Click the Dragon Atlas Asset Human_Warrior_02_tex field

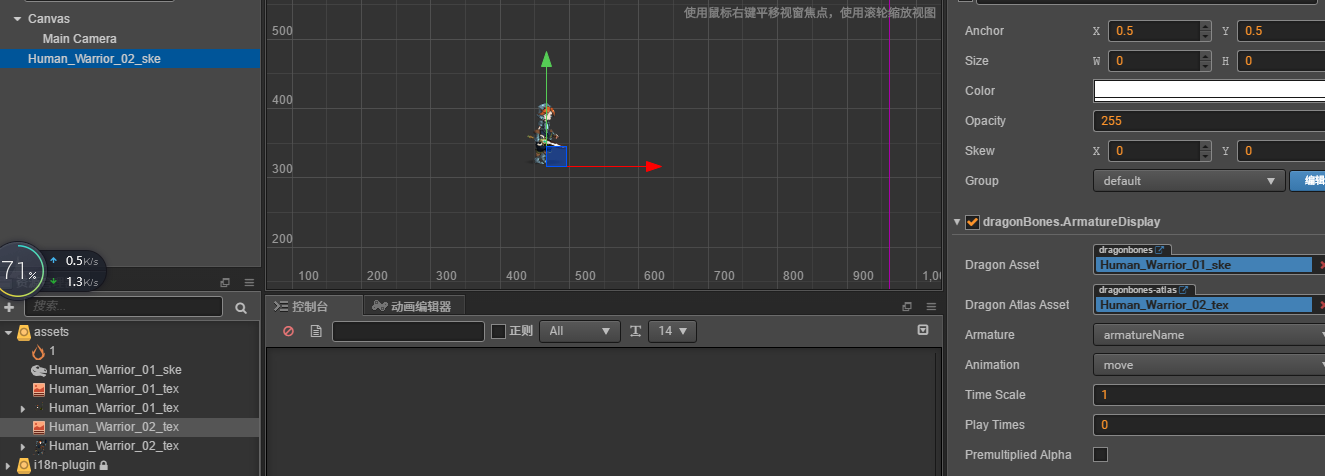pyautogui.click(x=1204, y=305)
